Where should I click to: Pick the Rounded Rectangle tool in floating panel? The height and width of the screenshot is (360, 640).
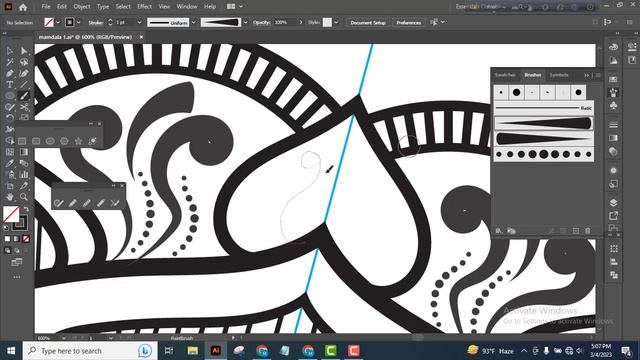(x=36, y=141)
